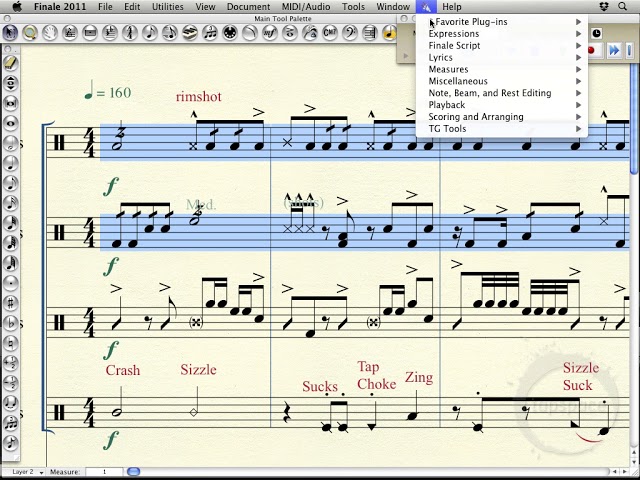
Task: Click the Crash expression text
Action: (x=122, y=370)
